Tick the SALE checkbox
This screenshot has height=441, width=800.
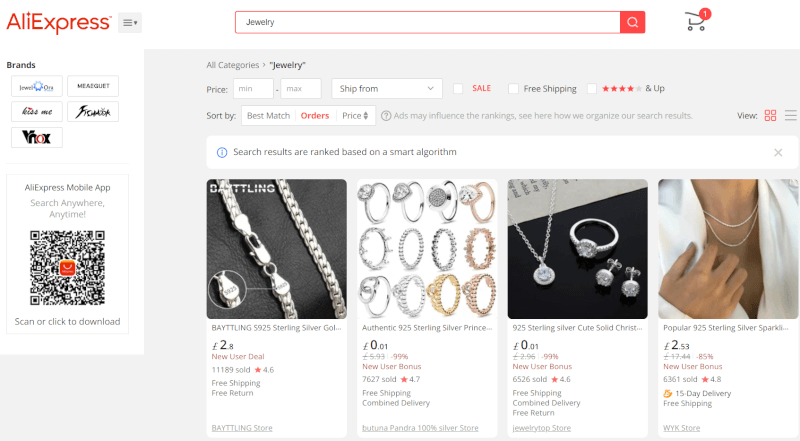[x=458, y=88]
